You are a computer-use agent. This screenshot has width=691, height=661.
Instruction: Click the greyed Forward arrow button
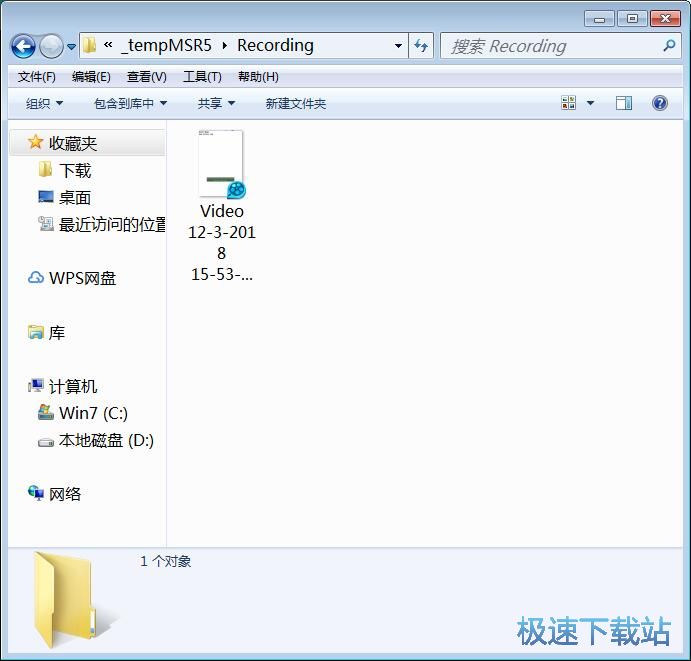pos(51,46)
